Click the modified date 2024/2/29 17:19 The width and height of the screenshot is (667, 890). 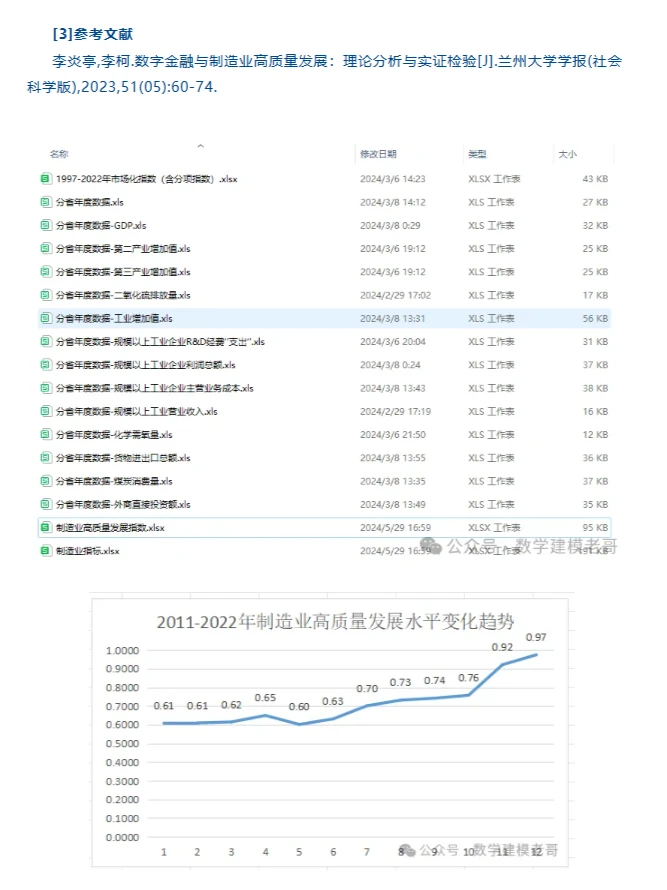[x=395, y=412]
